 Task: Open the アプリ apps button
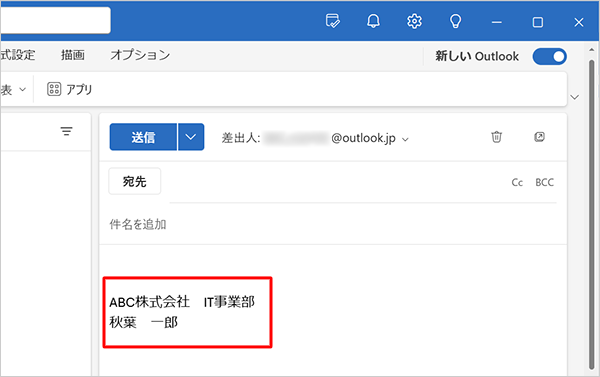tap(69, 90)
